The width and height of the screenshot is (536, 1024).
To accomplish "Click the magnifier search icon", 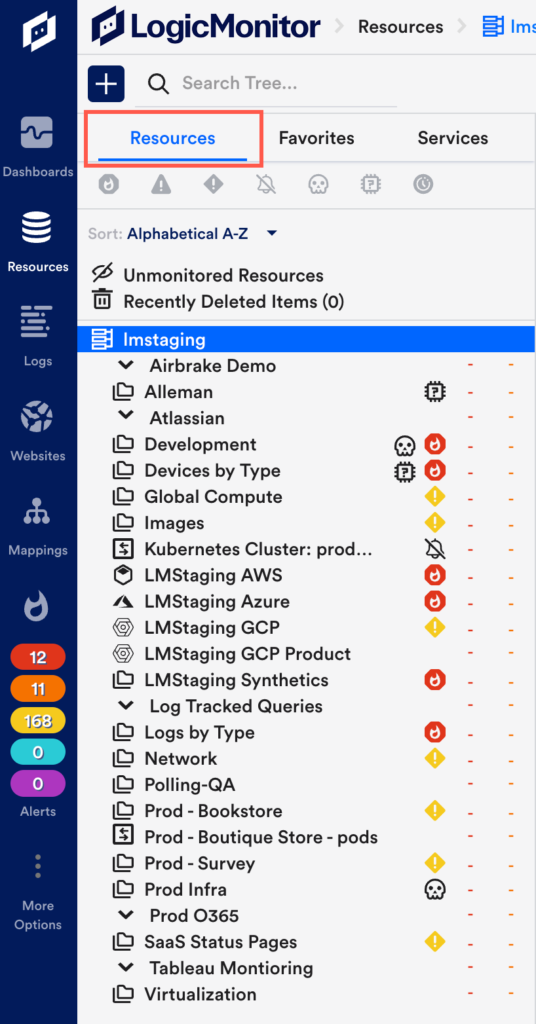I will pos(157,84).
